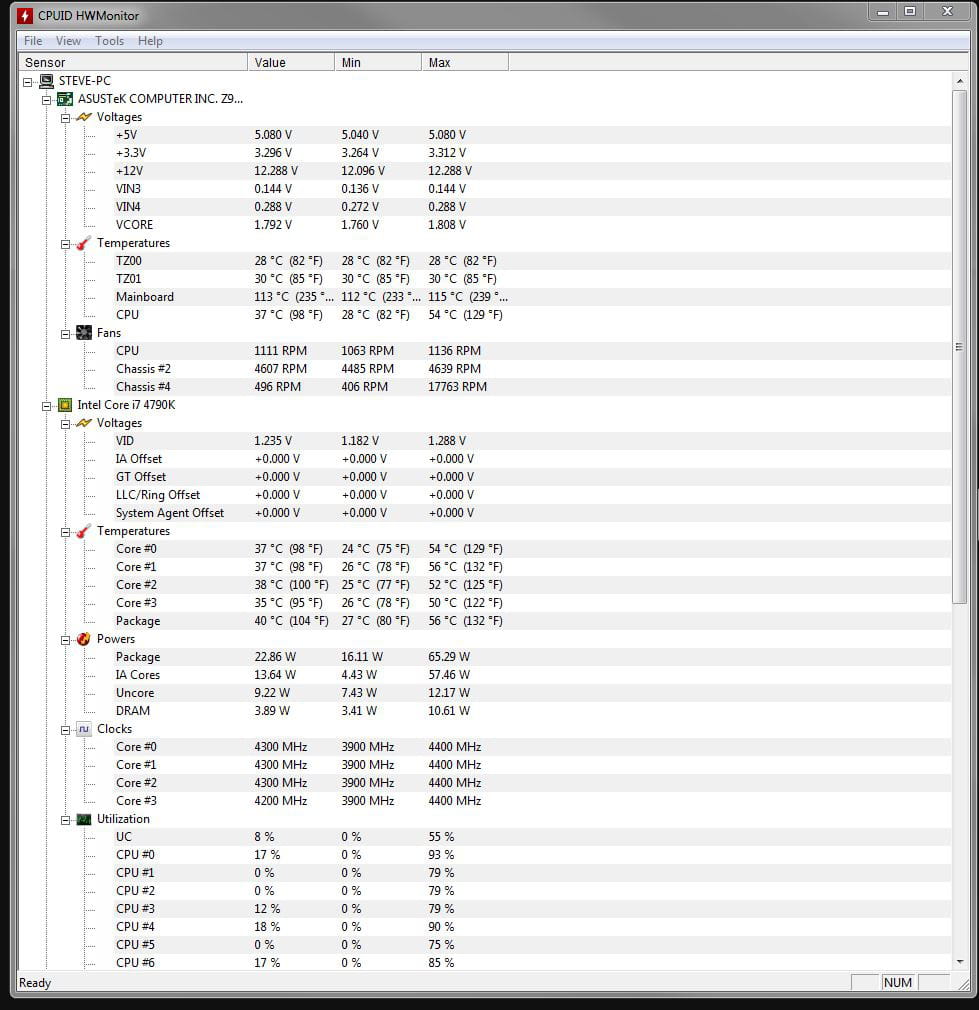Collapse the Clocks group
The image size is (979, 1010).
65,730
